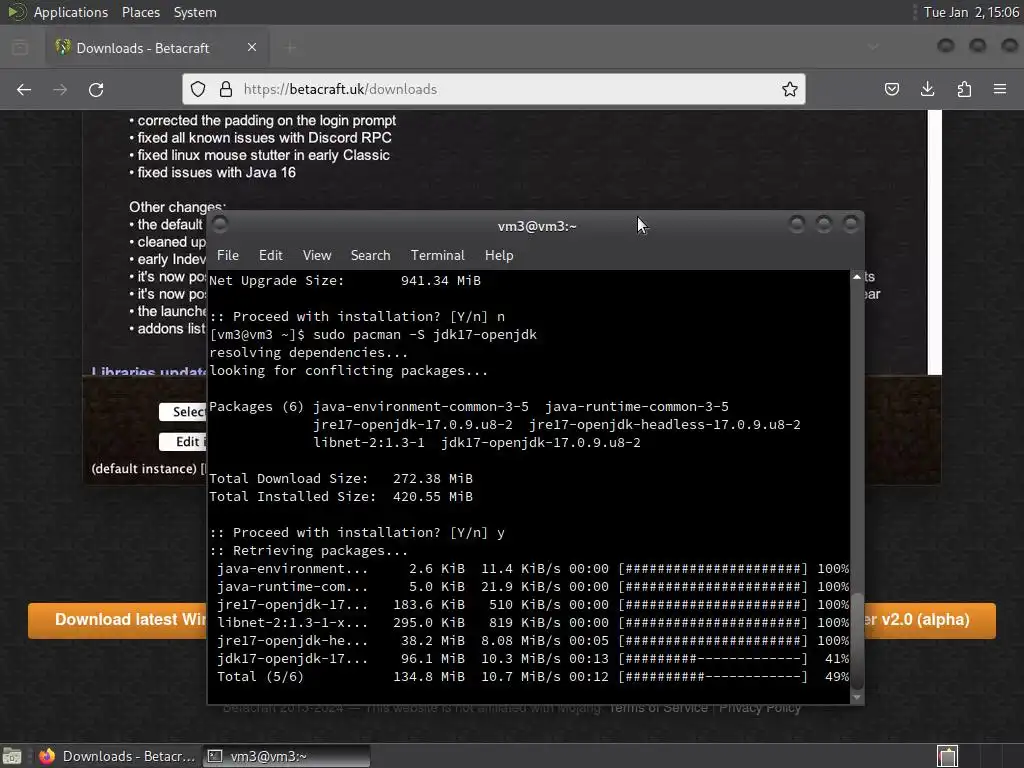Open the terminal File menu
Screen dimensions: 1024x768
228,255
